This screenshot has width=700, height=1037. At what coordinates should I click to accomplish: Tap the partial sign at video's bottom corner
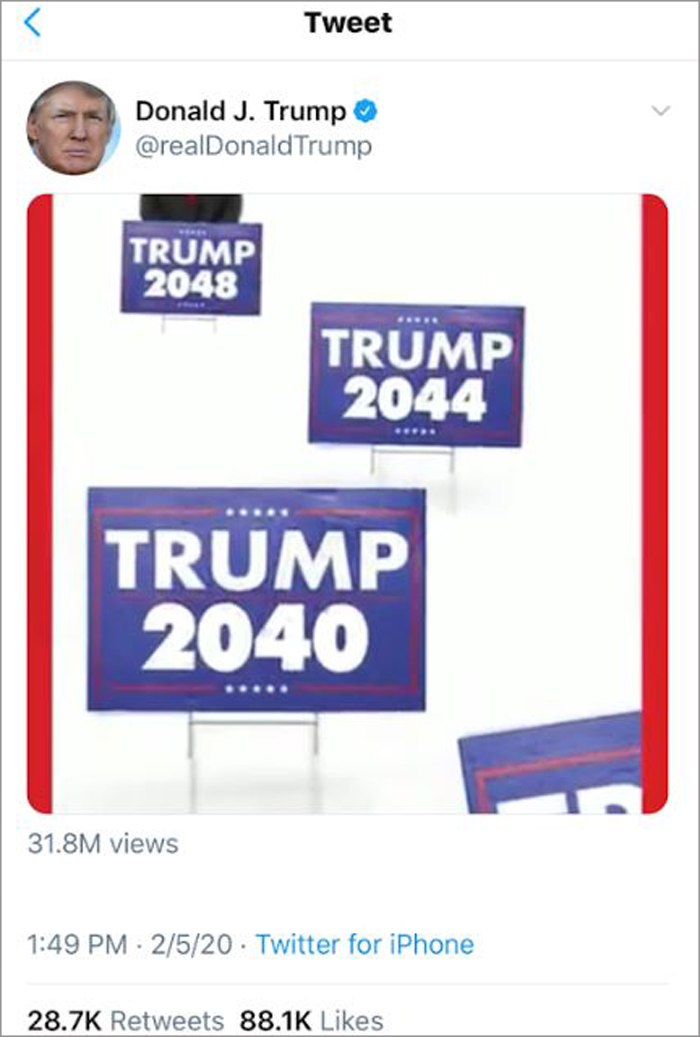pyautogui.click(x=550, y=763)
